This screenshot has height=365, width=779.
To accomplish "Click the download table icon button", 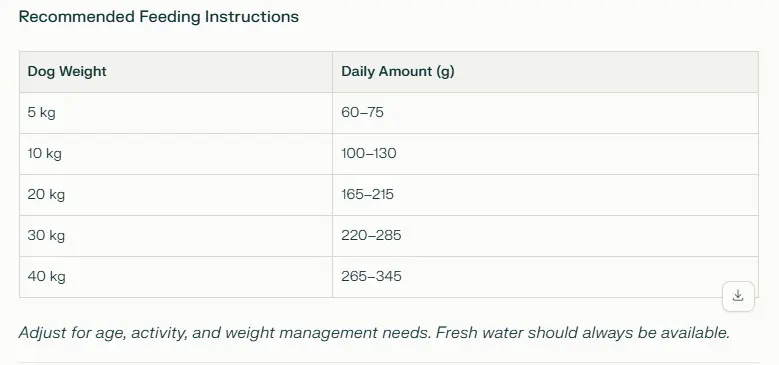I will [738, 296].
